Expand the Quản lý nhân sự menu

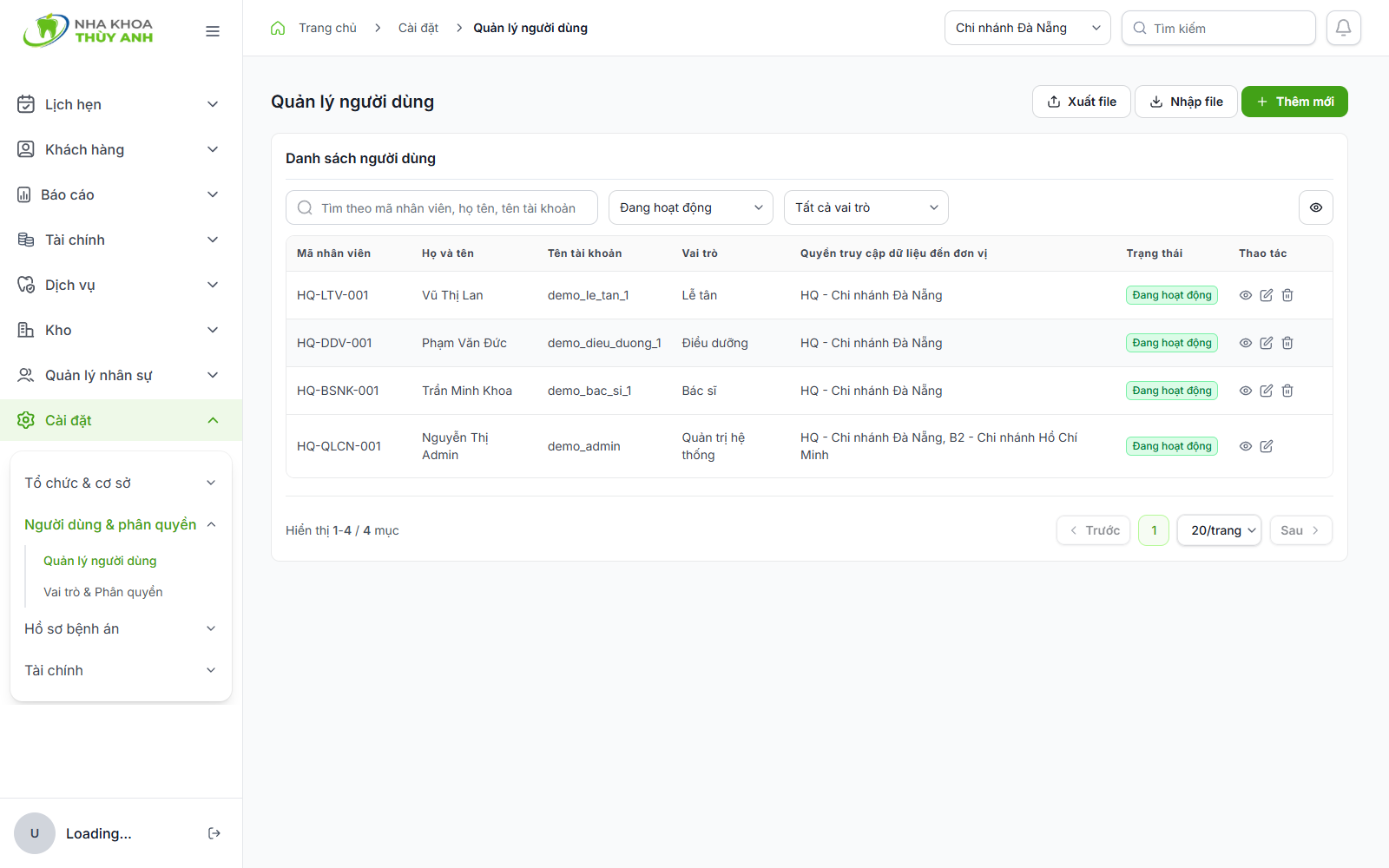(121, 375)
